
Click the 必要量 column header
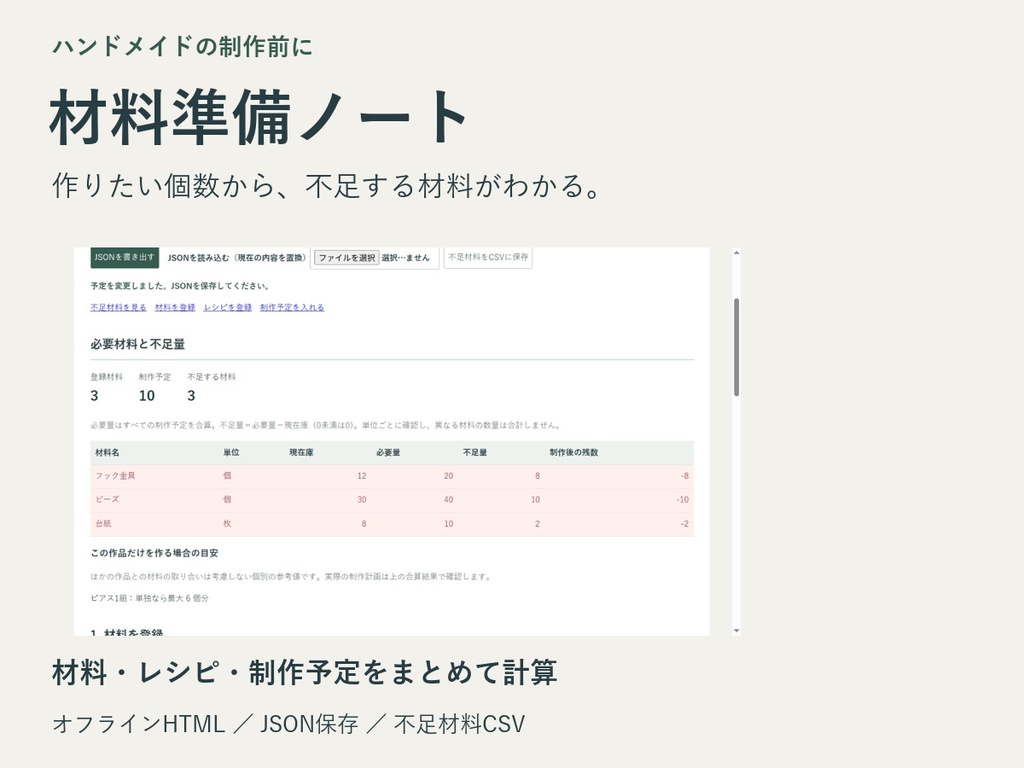point(388,453)
